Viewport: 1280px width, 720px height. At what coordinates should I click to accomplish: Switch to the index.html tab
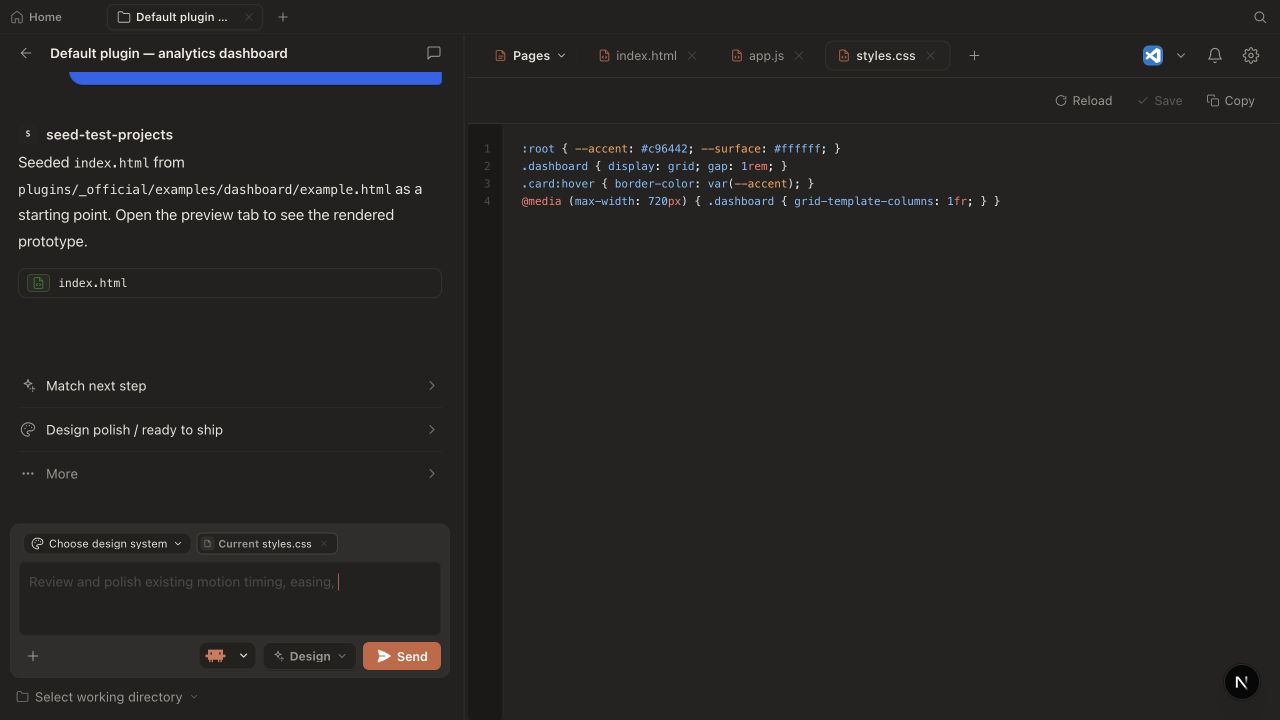pyautogui.click(x=637, y=56)
